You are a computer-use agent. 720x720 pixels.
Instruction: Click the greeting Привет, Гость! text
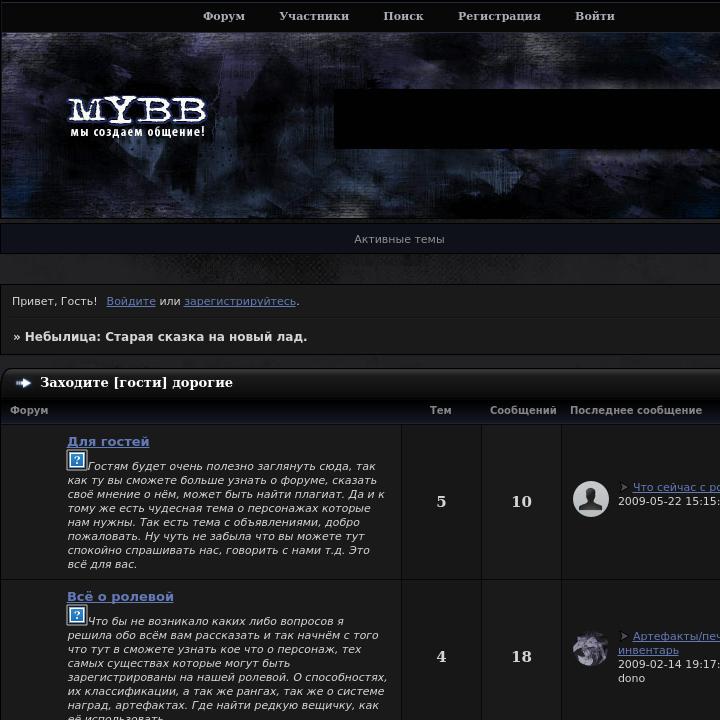coord(55,301)
